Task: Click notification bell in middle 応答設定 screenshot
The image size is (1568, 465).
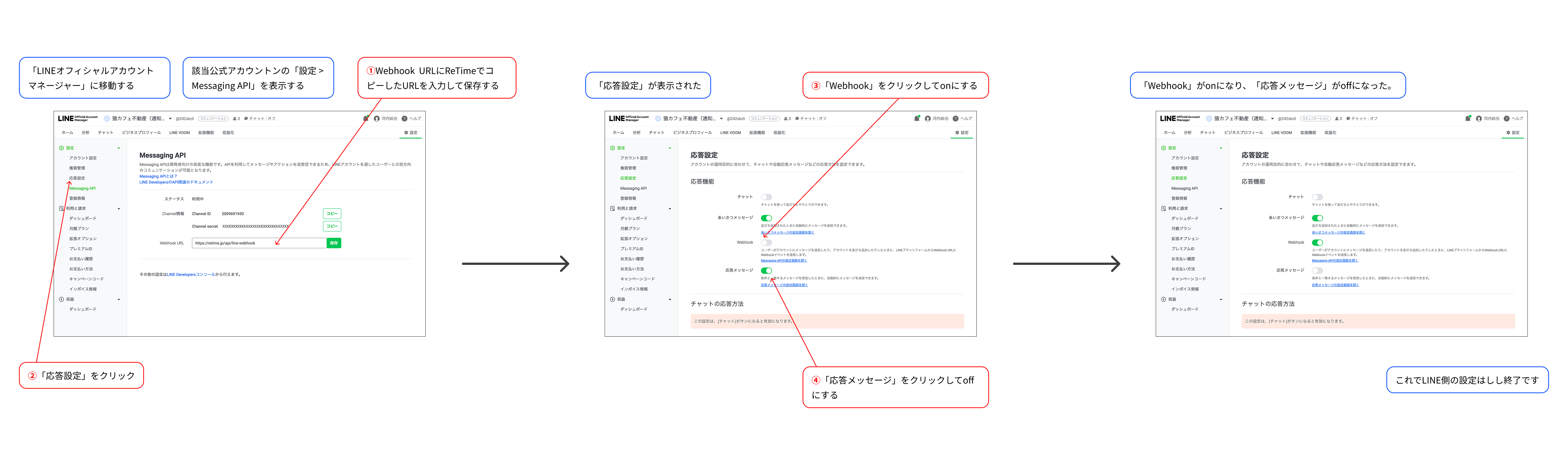Action: tap(917, 119)
